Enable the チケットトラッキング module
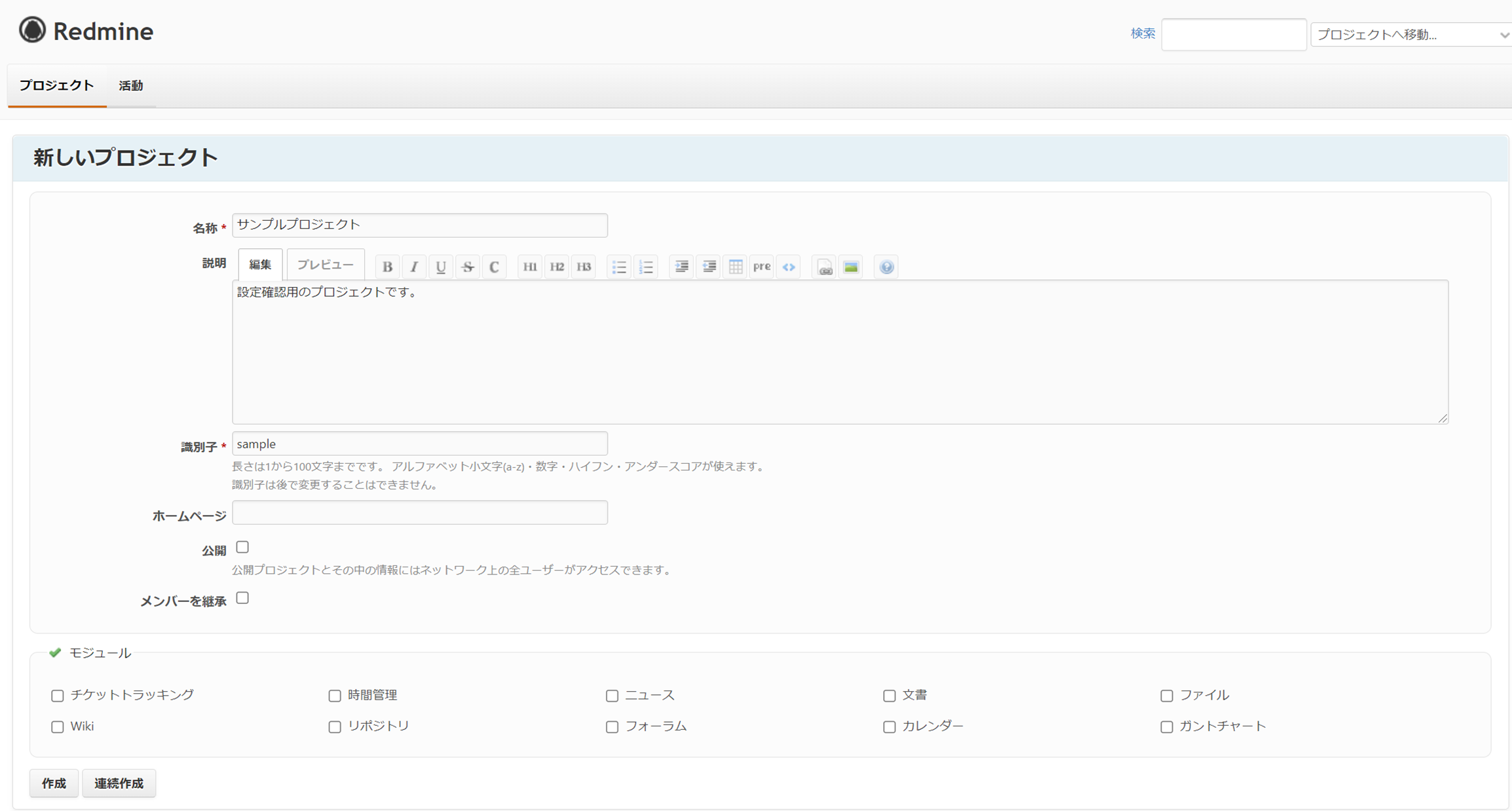 58,696
